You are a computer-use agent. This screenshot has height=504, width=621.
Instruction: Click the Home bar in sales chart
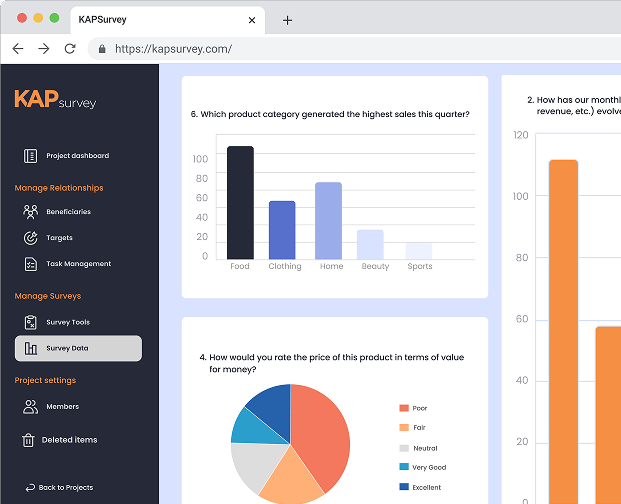pyautogui.click(x=328, y=221)
